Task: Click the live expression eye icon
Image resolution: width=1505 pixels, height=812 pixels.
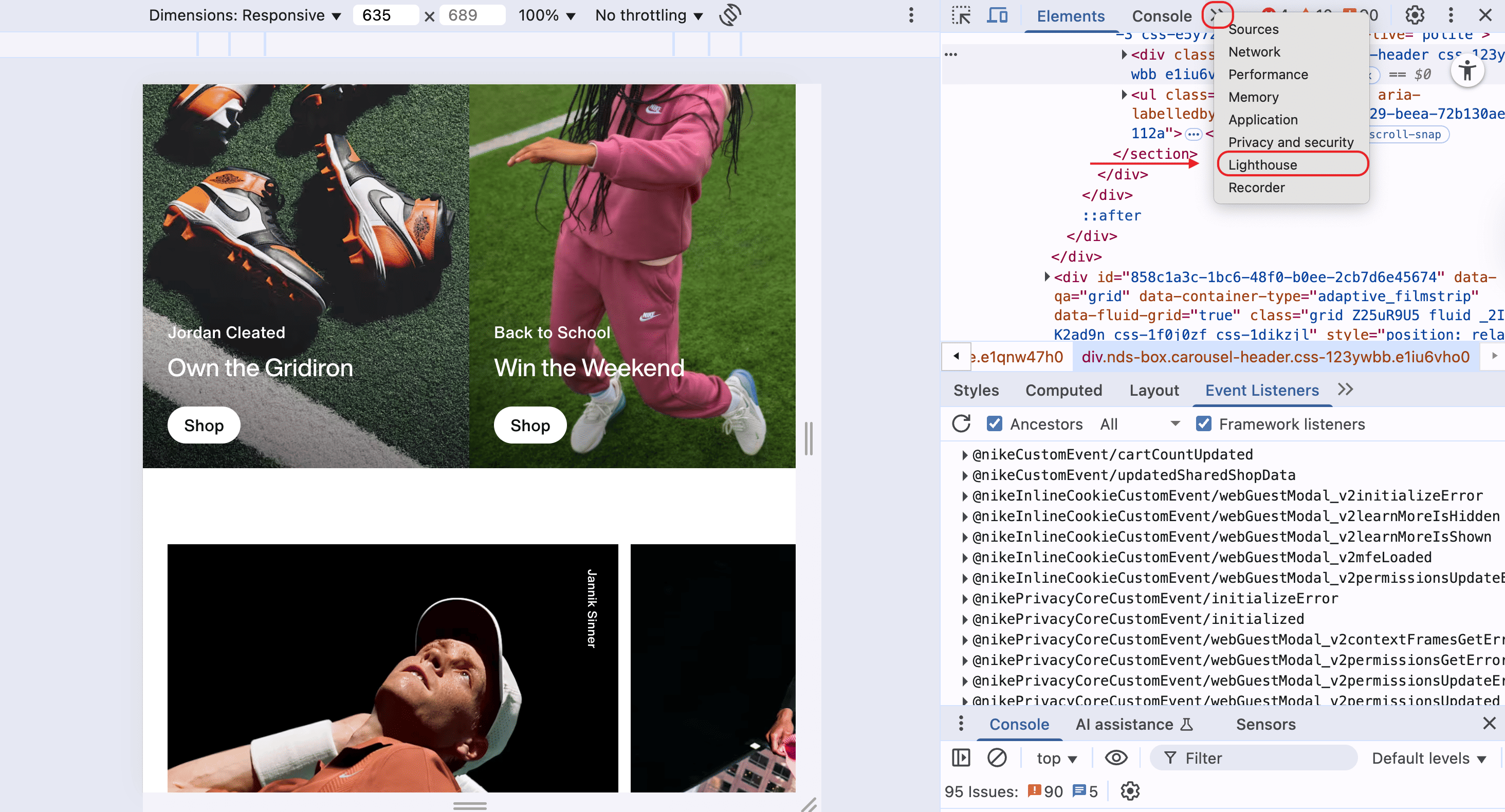Action: tap(1116, 758)
